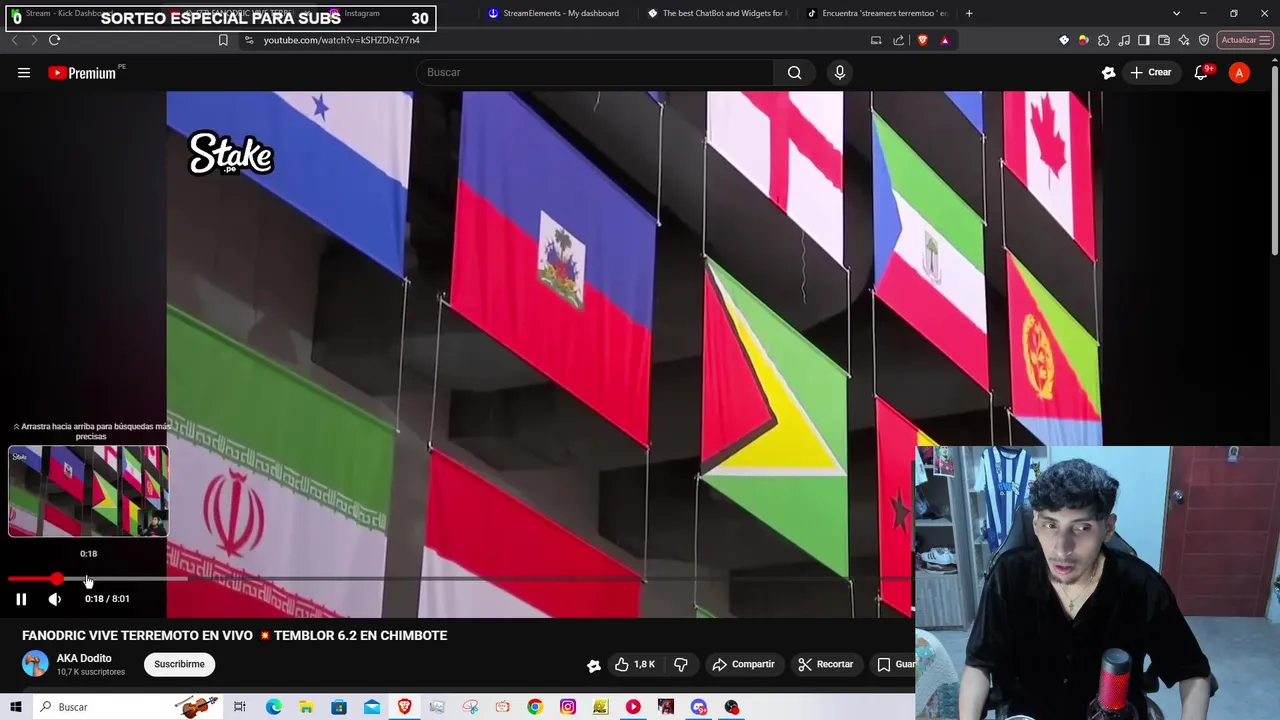Open account avatar menu
Viewport: 1280px width, 720px height.
coord(1239,72)
